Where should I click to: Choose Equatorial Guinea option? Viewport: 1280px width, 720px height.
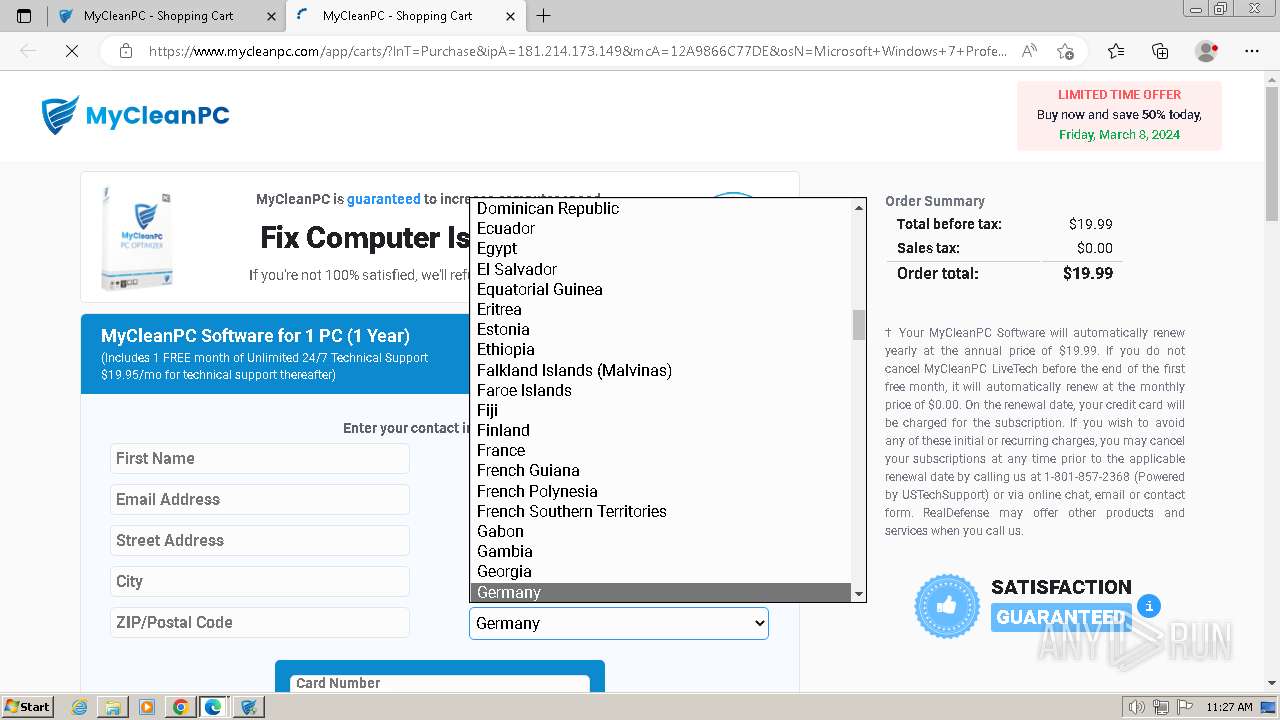tap(660, 289)
